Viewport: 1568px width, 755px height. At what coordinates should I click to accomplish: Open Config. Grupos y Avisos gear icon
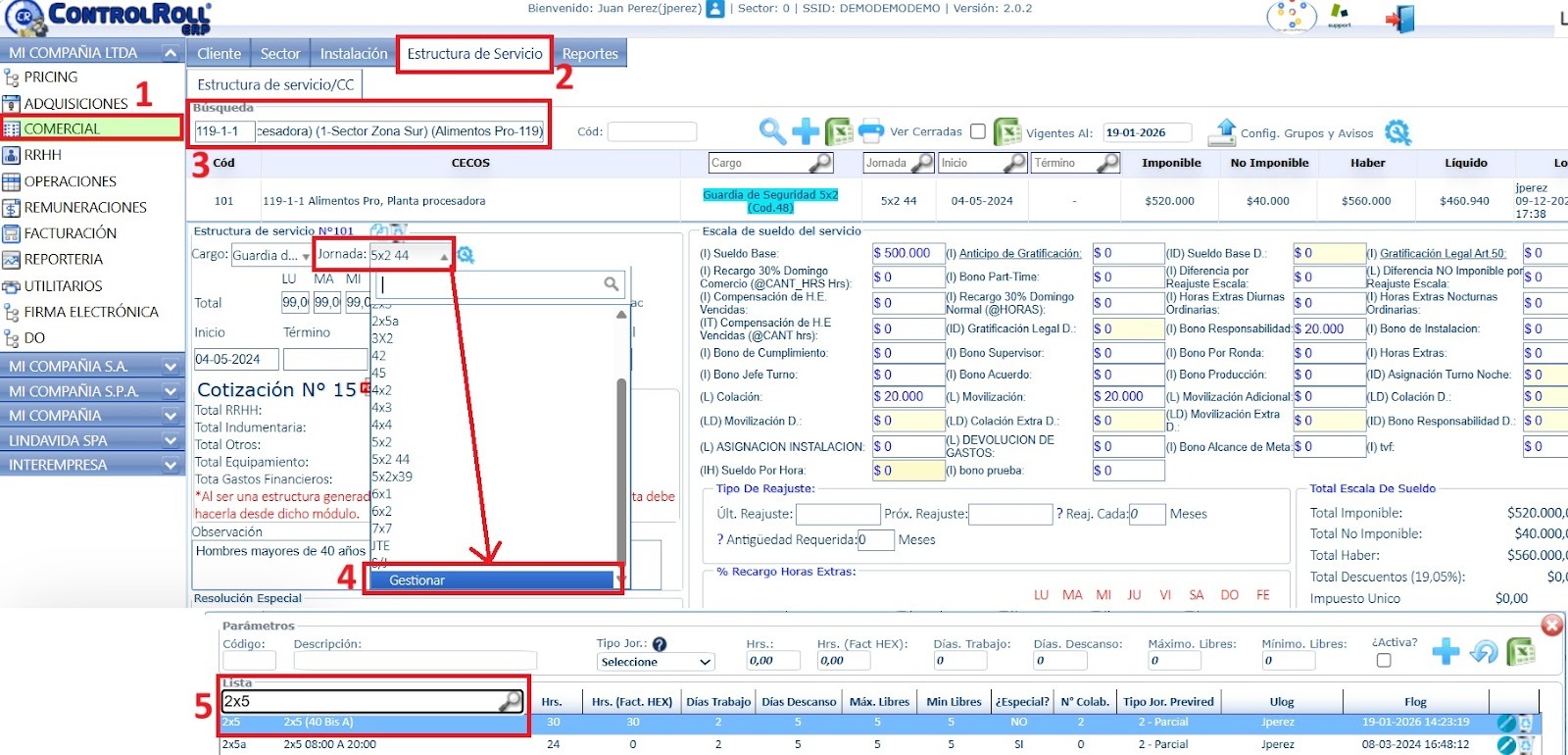point(1397,132)
